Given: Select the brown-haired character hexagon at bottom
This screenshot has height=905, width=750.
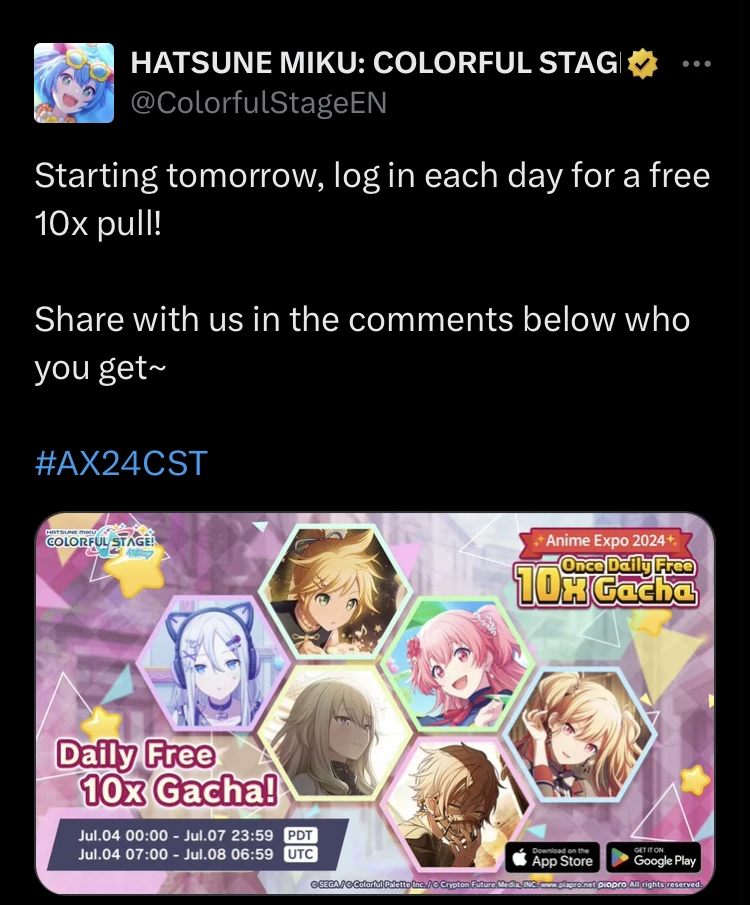Looking at the screenshot, I should [456, 803].
